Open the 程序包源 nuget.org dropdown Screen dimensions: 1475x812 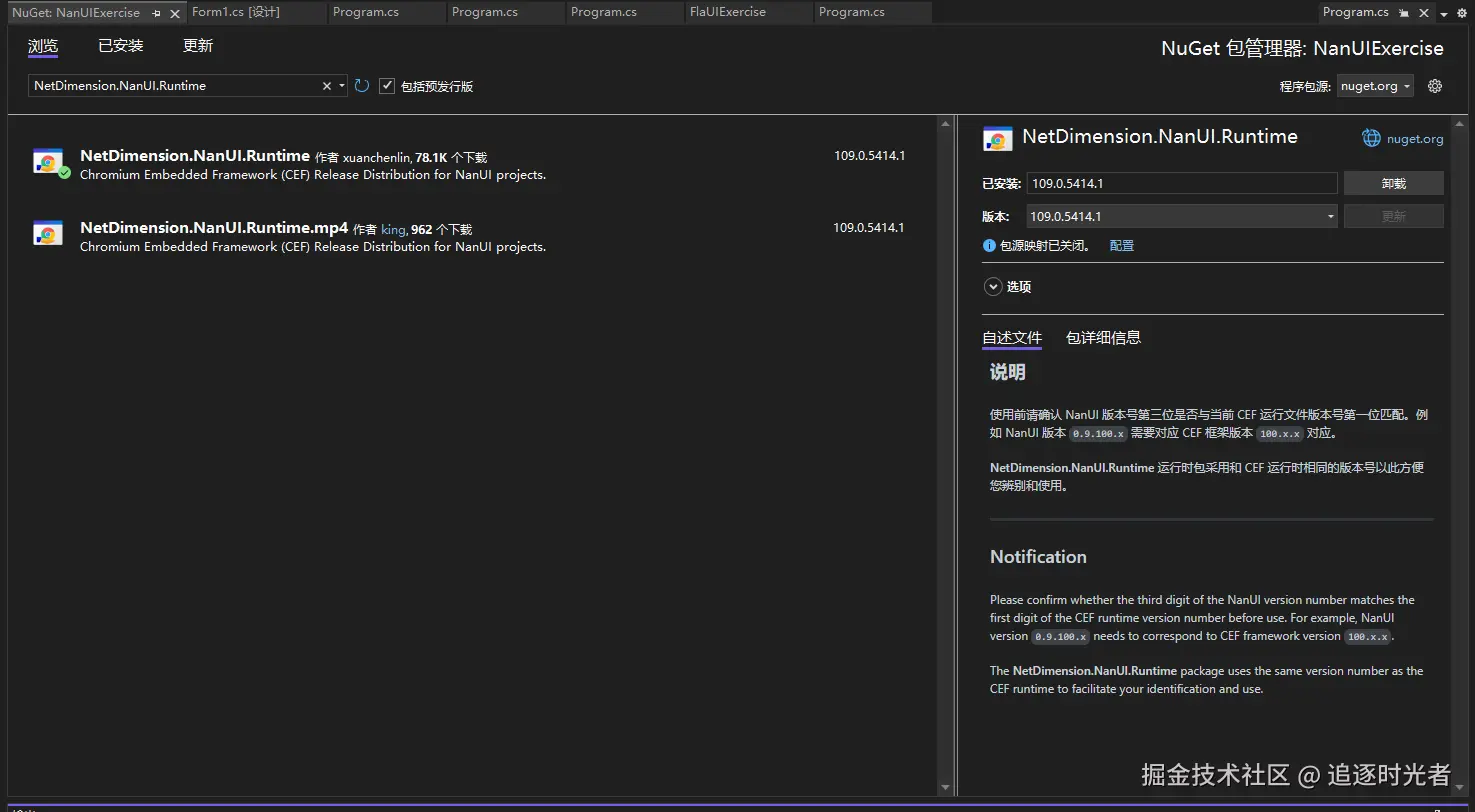1375,86
